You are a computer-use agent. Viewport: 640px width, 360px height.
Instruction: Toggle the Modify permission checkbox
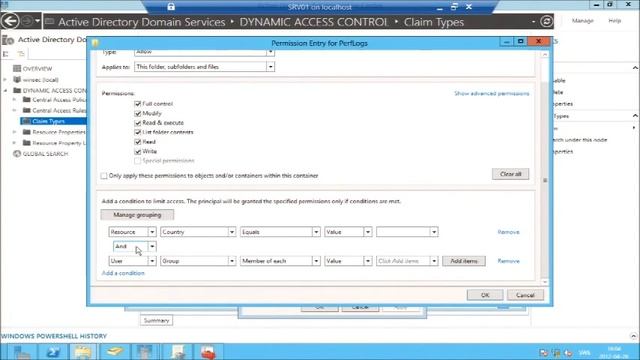138,113
